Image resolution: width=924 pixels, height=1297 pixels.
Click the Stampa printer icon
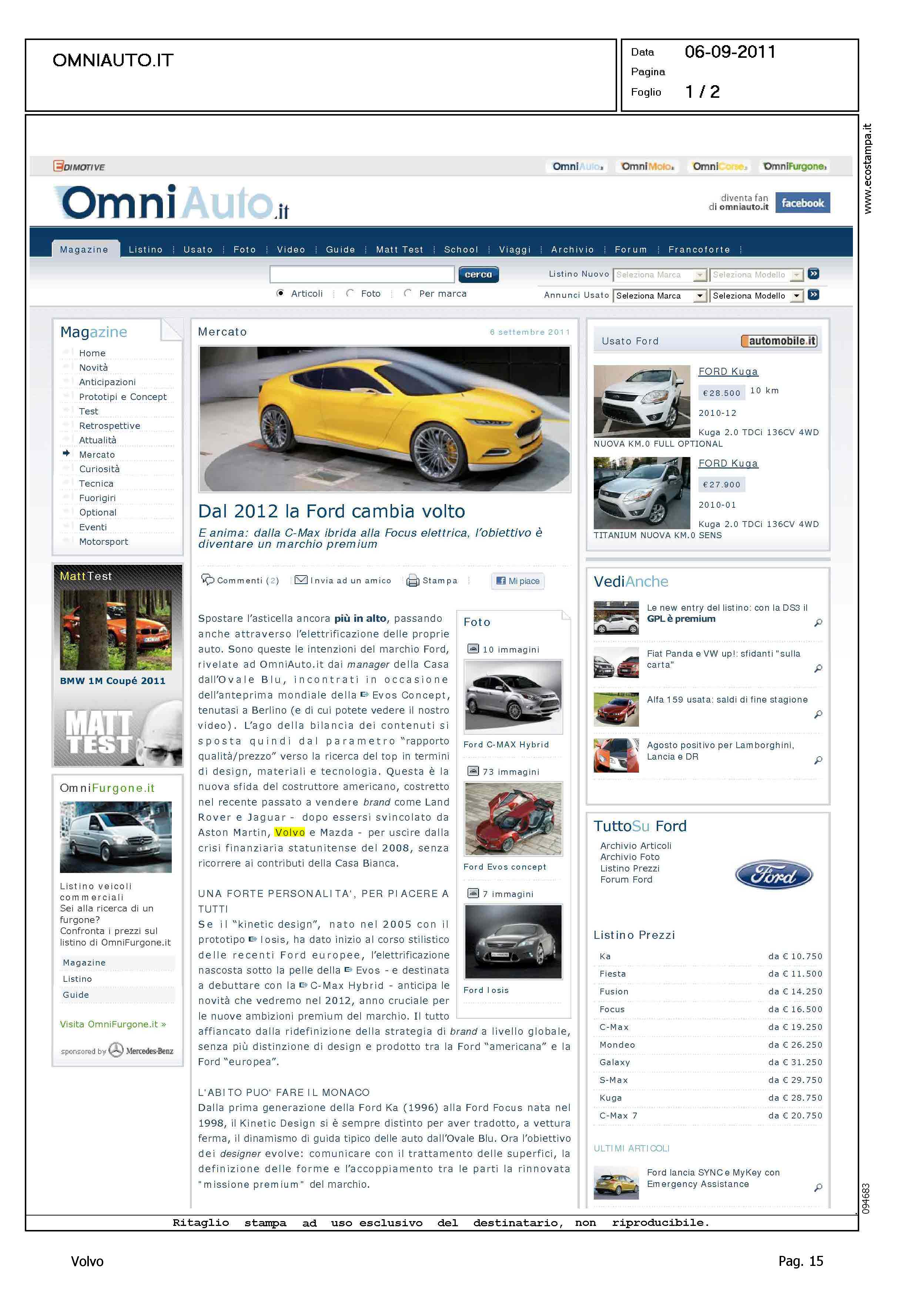coord(412,580)
